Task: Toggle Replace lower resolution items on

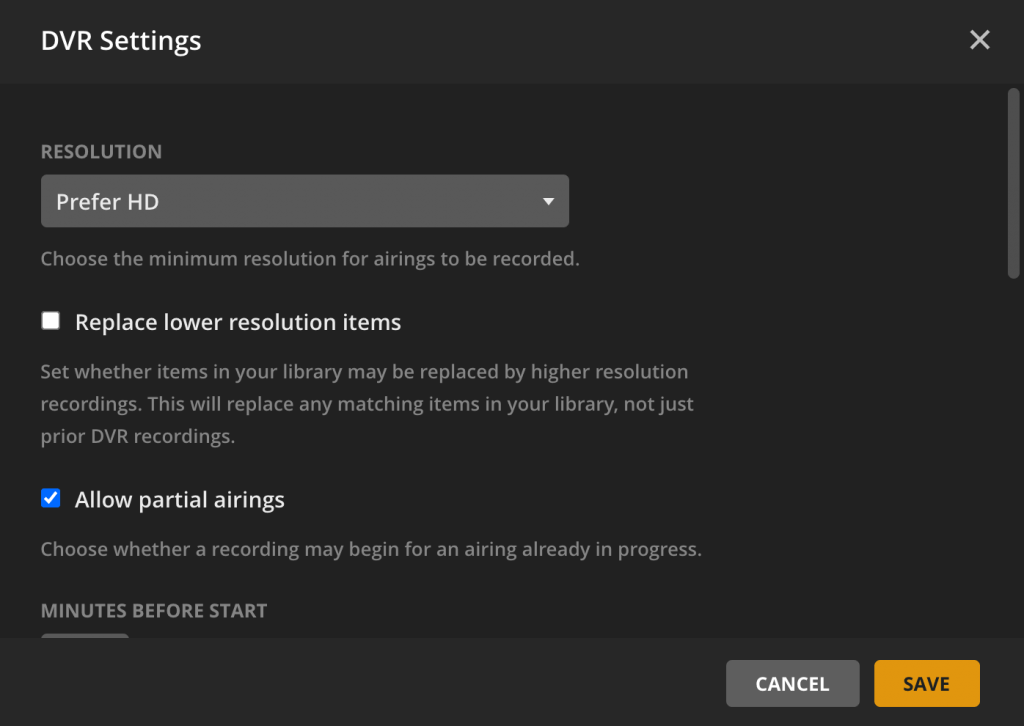Action: pos(50,320)
